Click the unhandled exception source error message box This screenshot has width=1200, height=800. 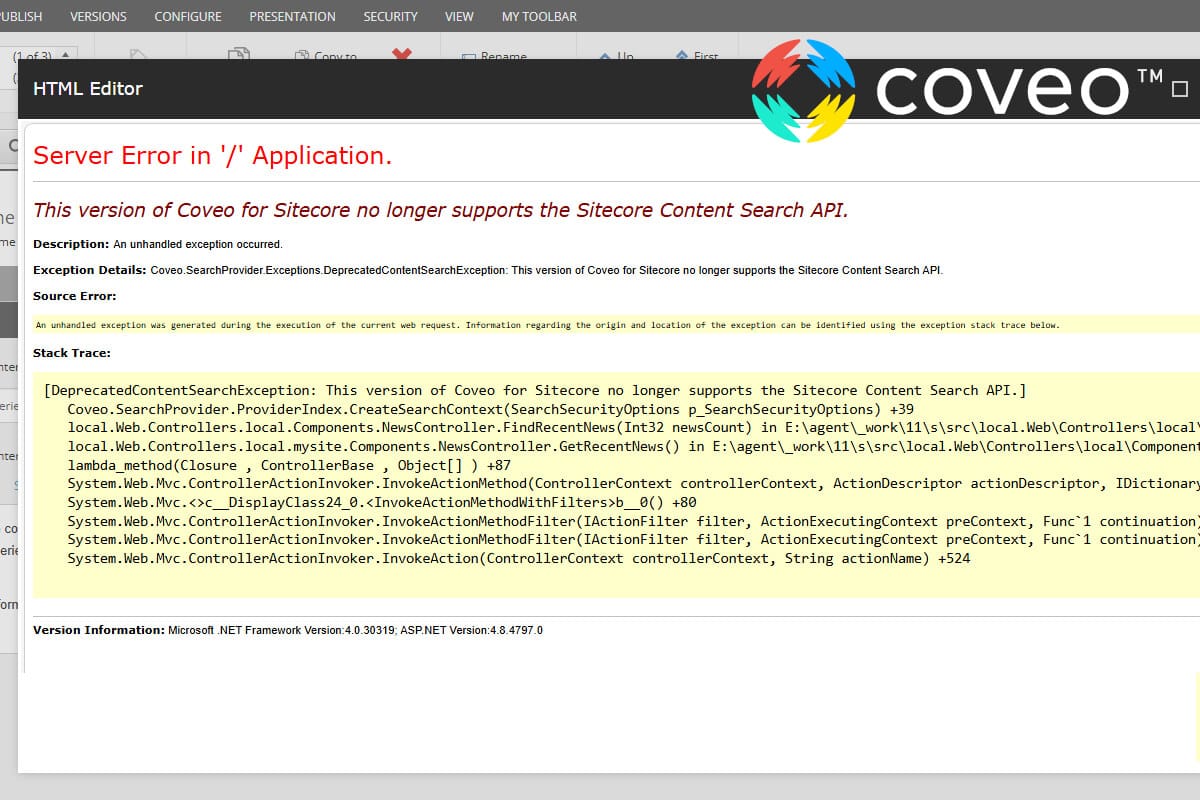click(615, 324)
